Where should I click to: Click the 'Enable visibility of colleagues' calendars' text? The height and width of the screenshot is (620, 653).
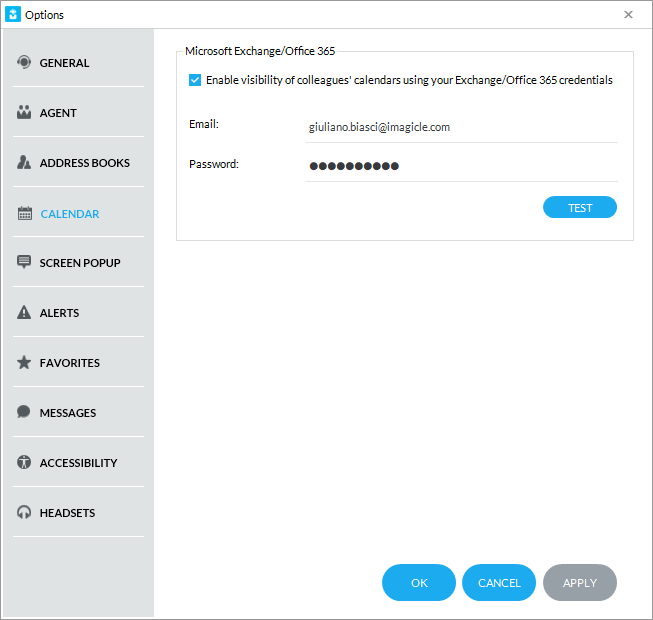(x=409, y=80)
